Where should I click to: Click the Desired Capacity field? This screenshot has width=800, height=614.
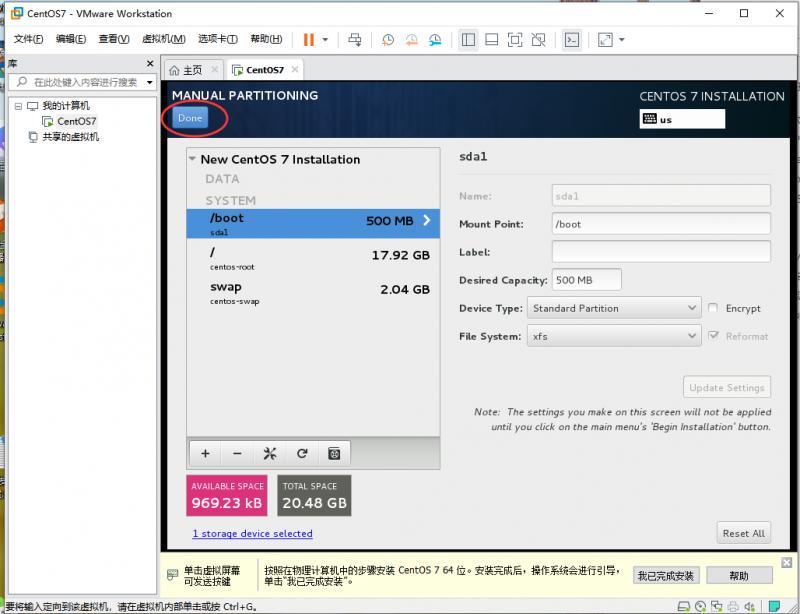coord(587,280)
